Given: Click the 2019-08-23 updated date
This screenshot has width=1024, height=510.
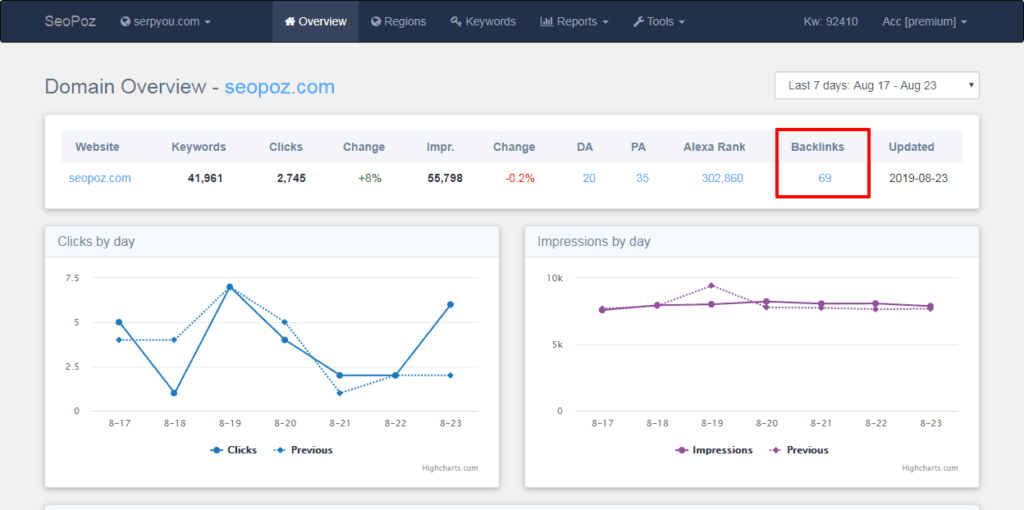Looking at the screenshot, I should pyautogui.click(x=918, y=178).
